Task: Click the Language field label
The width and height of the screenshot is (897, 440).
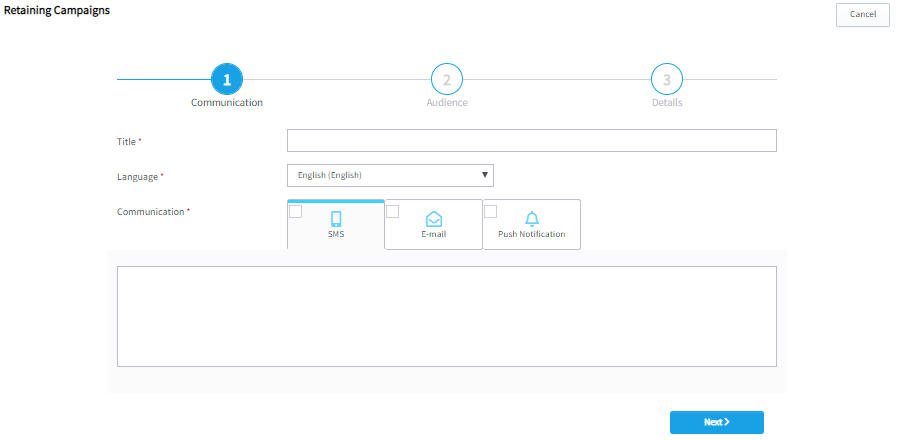Action: point(137,177)
